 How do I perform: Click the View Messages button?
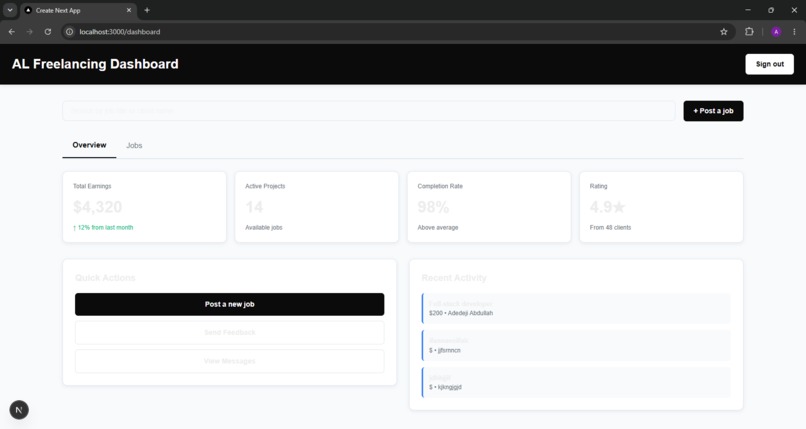click(x=229, y=361)
